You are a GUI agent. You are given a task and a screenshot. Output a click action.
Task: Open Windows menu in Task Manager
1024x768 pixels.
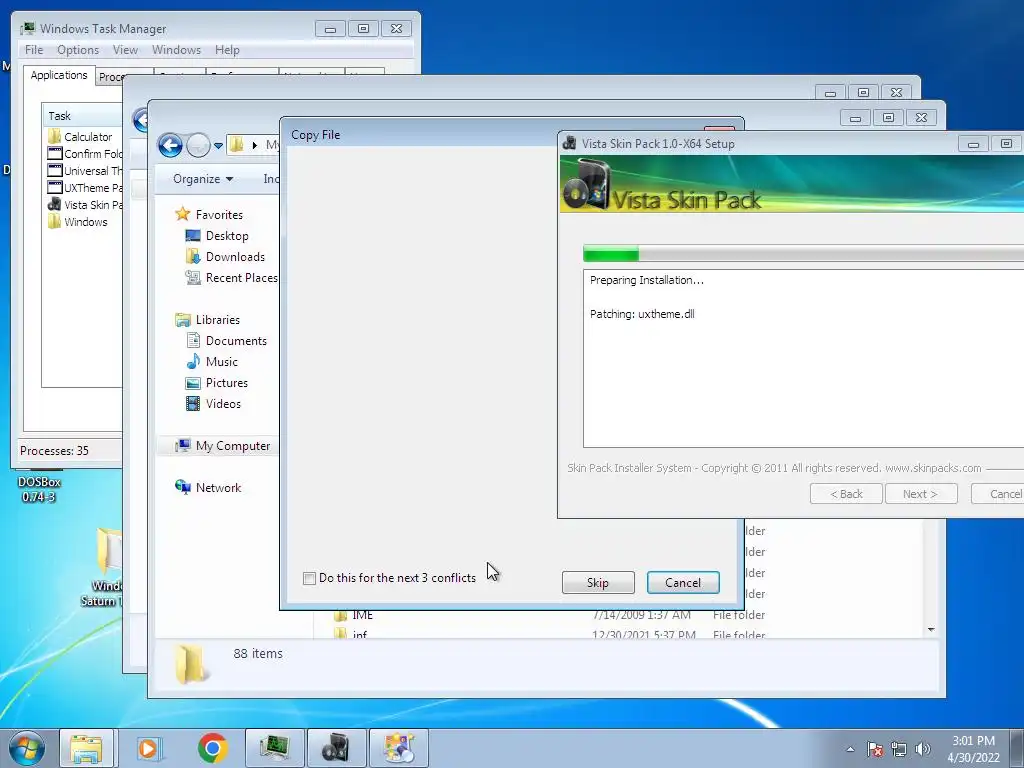click(176, 50)
